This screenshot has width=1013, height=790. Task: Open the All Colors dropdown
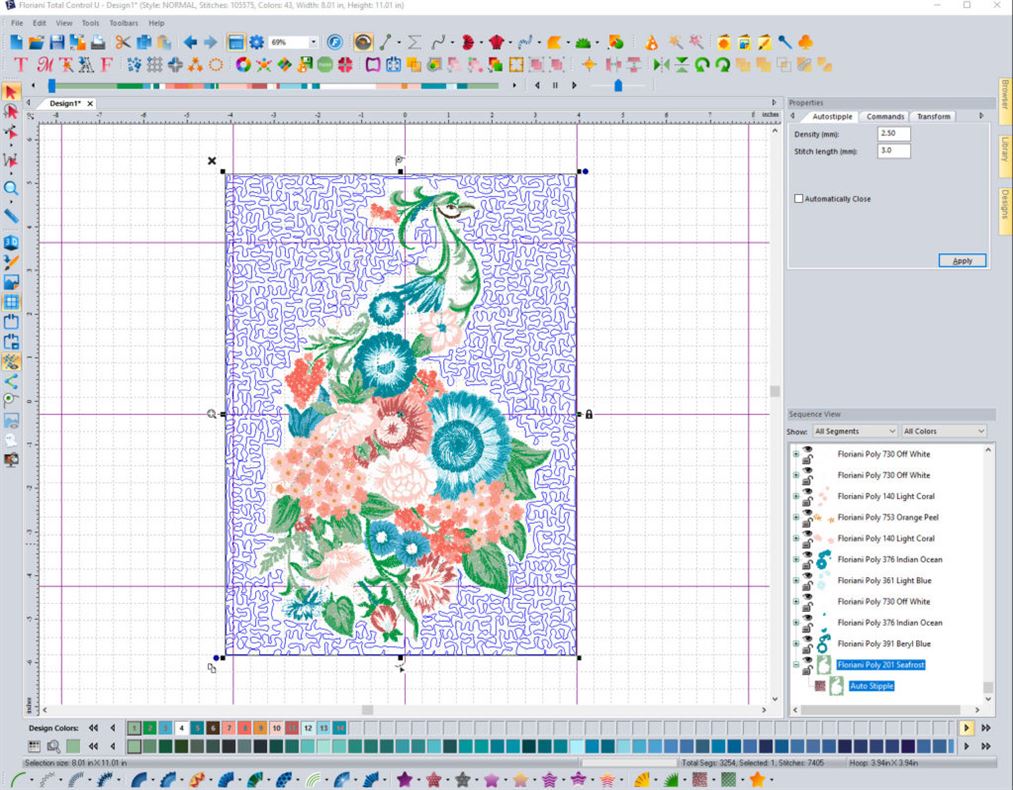coord(940,431)
